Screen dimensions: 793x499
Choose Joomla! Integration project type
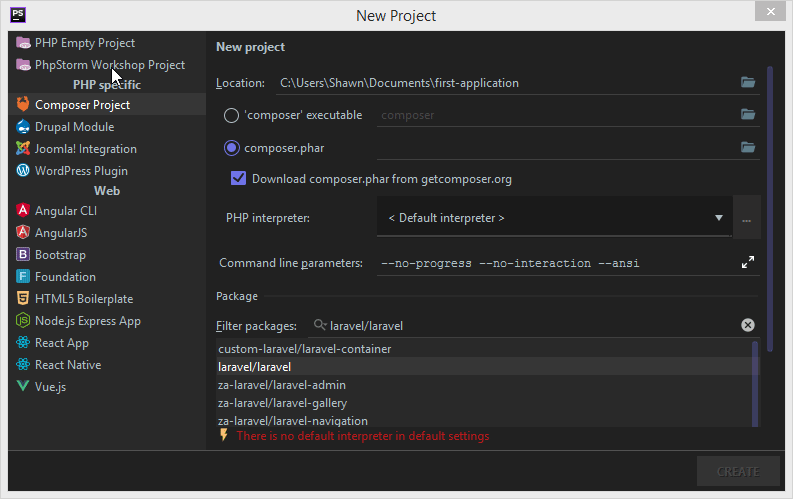[x=107, y=149]
